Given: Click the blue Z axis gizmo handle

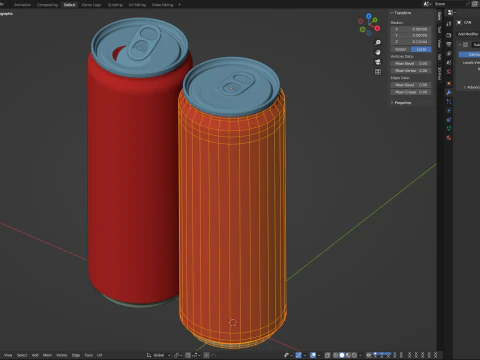Looking at the screenshot, I should [369, 16].
